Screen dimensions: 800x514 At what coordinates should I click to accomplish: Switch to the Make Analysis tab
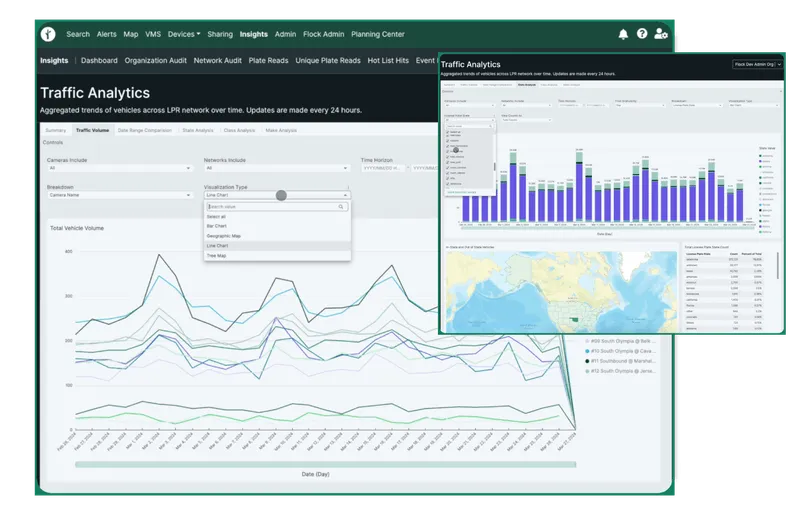[x=281, y=130]
